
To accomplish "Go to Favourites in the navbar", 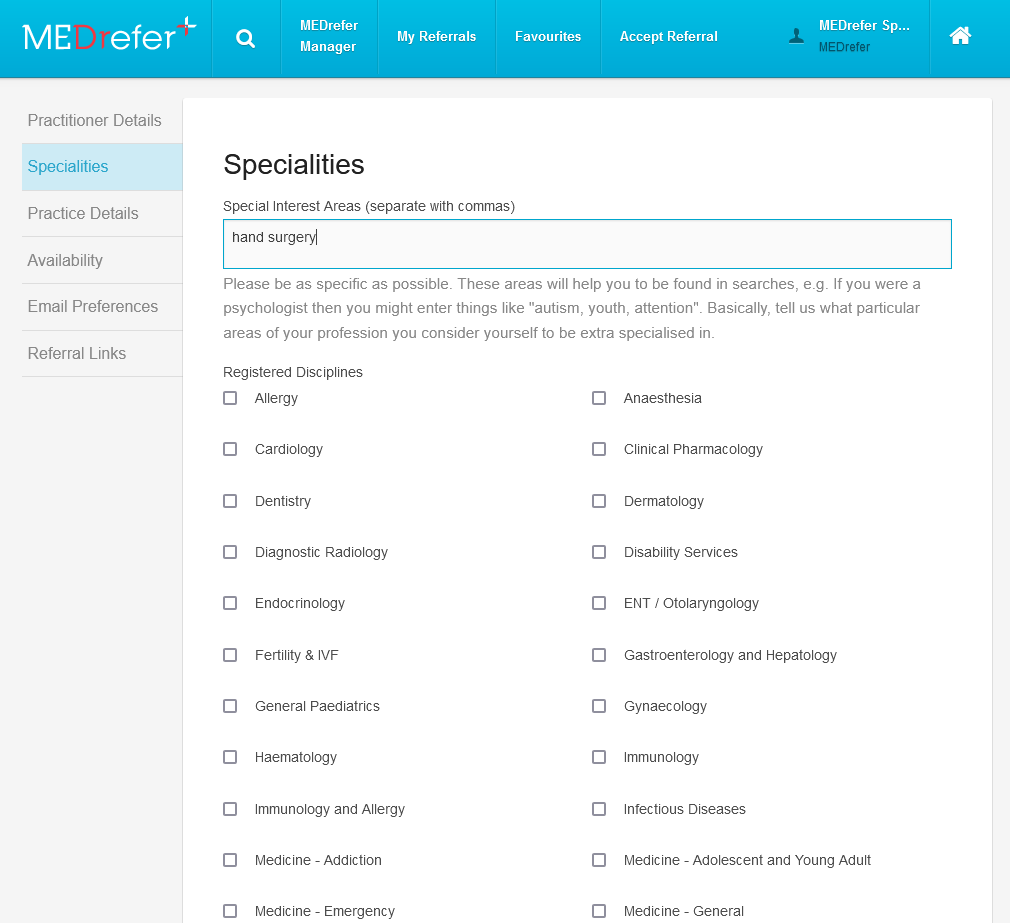I will click(x=548, y=37).
